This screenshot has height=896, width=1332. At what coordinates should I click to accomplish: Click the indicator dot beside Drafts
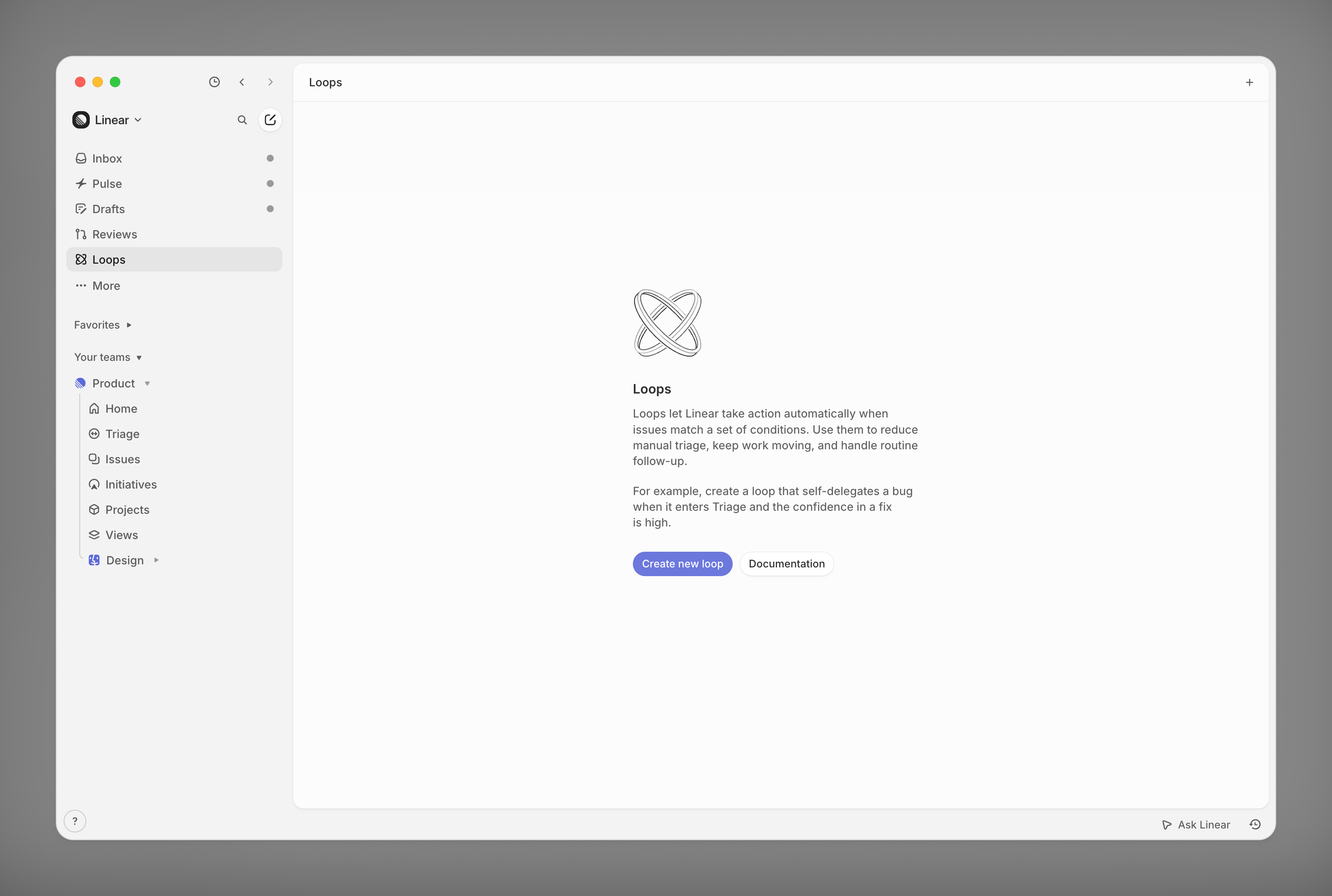(270, 209)
